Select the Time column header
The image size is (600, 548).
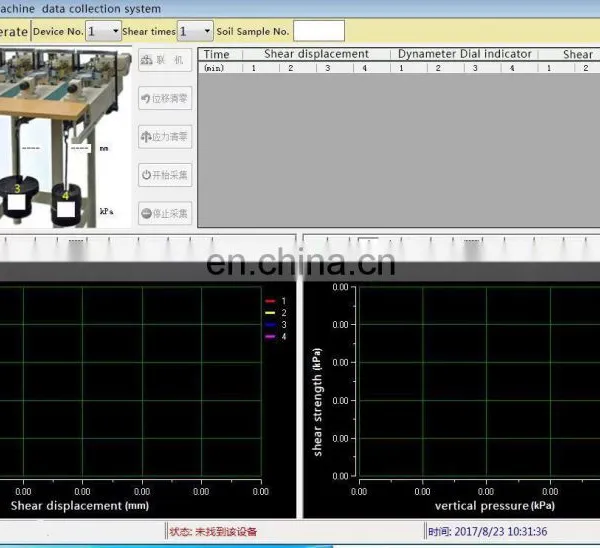(x=217, y=54)
